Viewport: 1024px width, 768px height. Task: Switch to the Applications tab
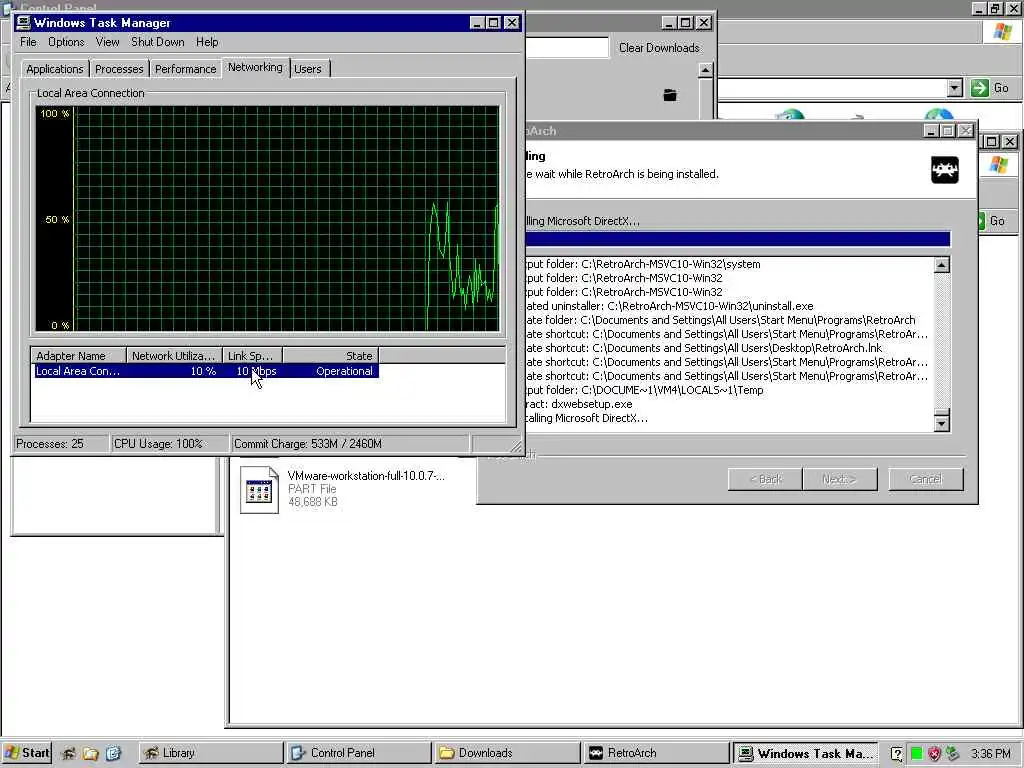click(54, 69)
